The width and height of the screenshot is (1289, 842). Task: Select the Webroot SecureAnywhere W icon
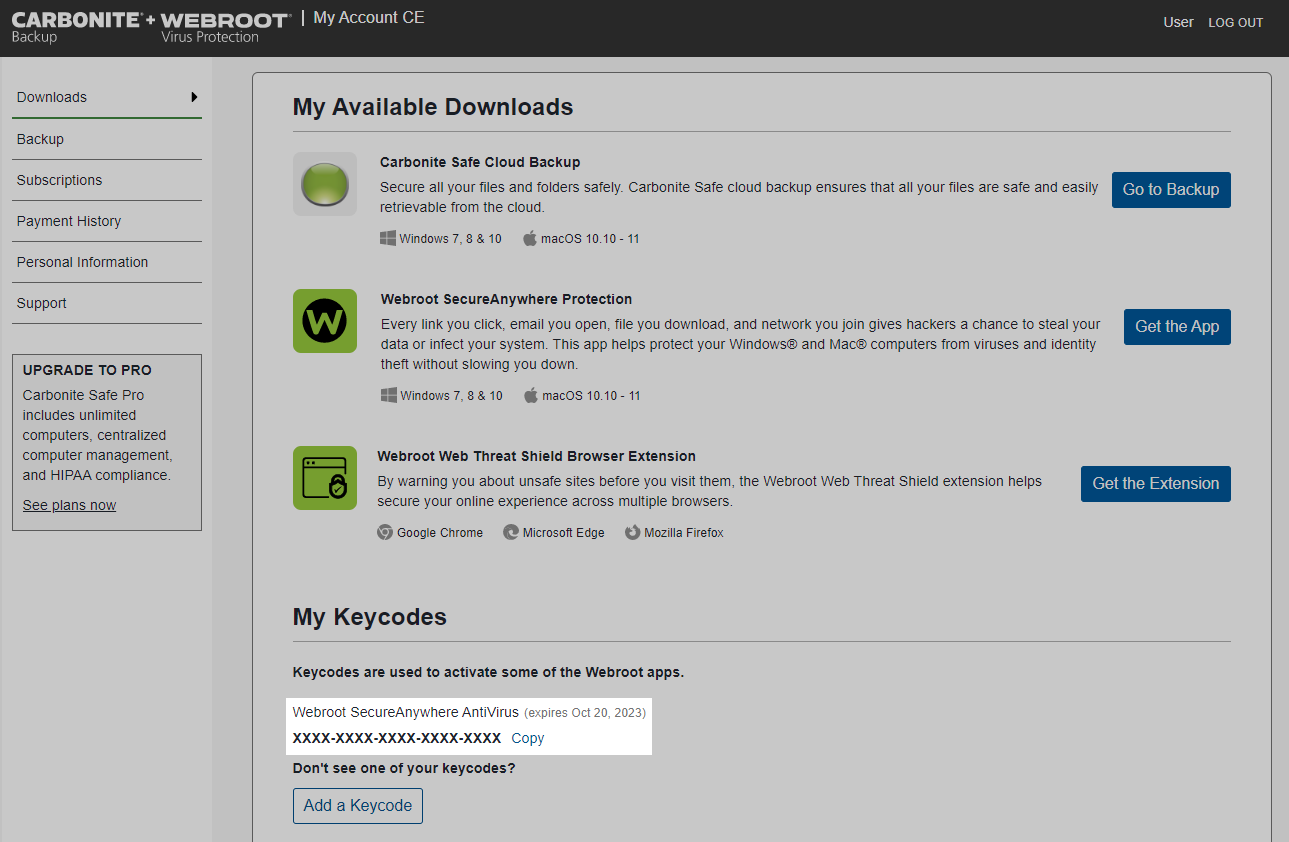324,321
